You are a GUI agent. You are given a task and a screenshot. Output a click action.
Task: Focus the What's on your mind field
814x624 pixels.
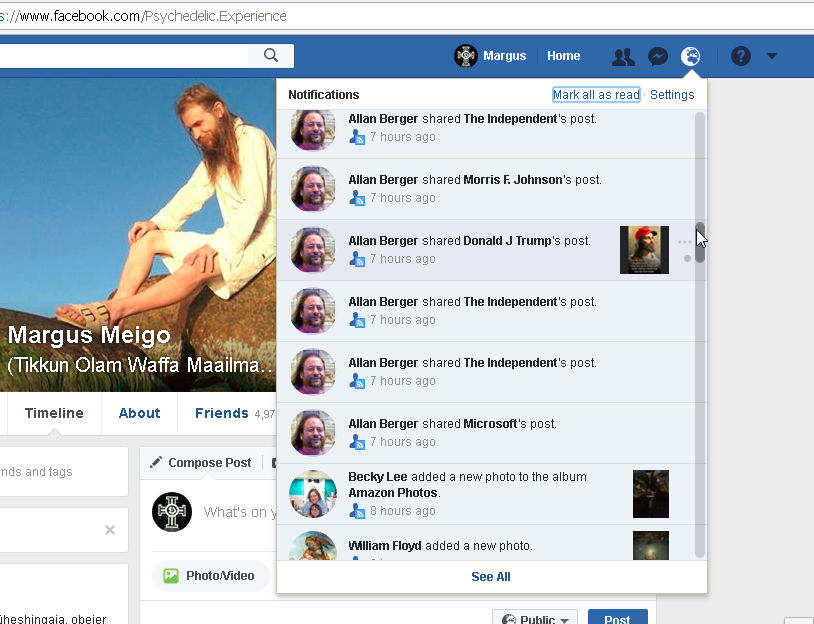pyautogui.click(x=239, y=512)
